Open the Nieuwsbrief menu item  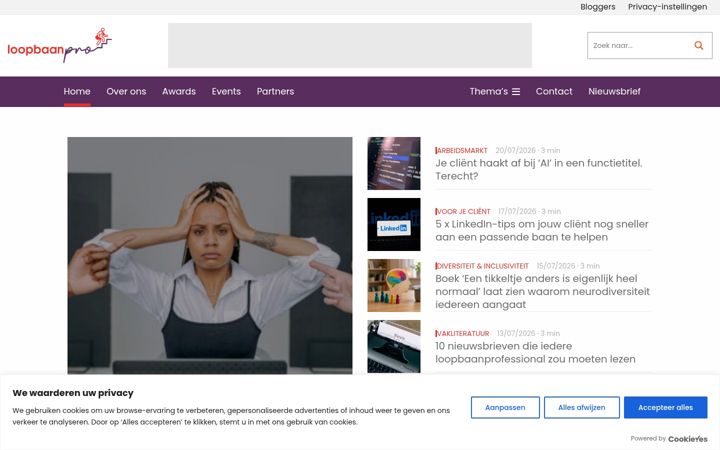click(614, 91)
